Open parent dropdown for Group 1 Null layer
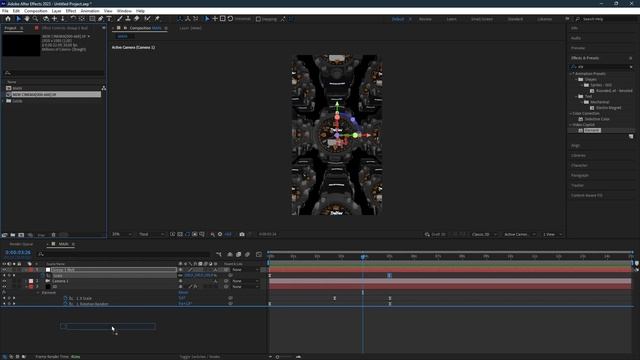Screen dimensions: 640x360 pyautogui.click(x=245, y=270)
